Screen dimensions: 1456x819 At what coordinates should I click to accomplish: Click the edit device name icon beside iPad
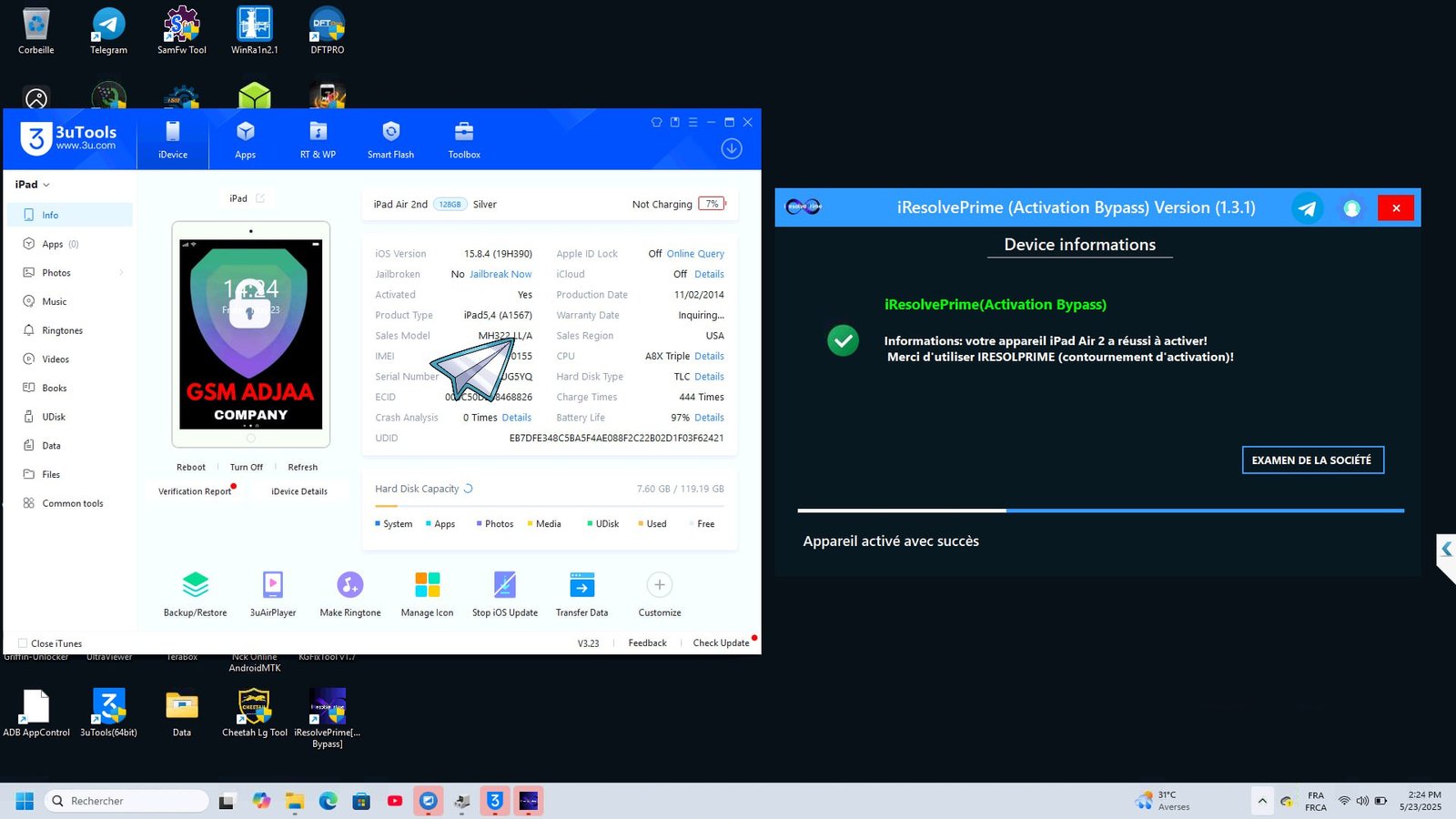[260, 198]
